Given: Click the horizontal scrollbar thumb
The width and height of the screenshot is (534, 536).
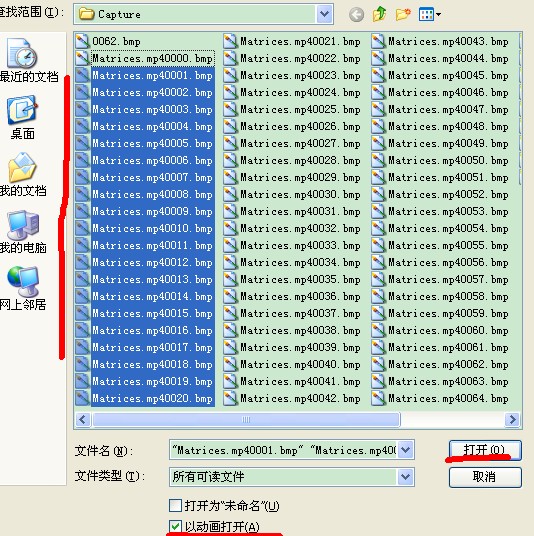Looking at the screenshot, I should pos(246,419).
